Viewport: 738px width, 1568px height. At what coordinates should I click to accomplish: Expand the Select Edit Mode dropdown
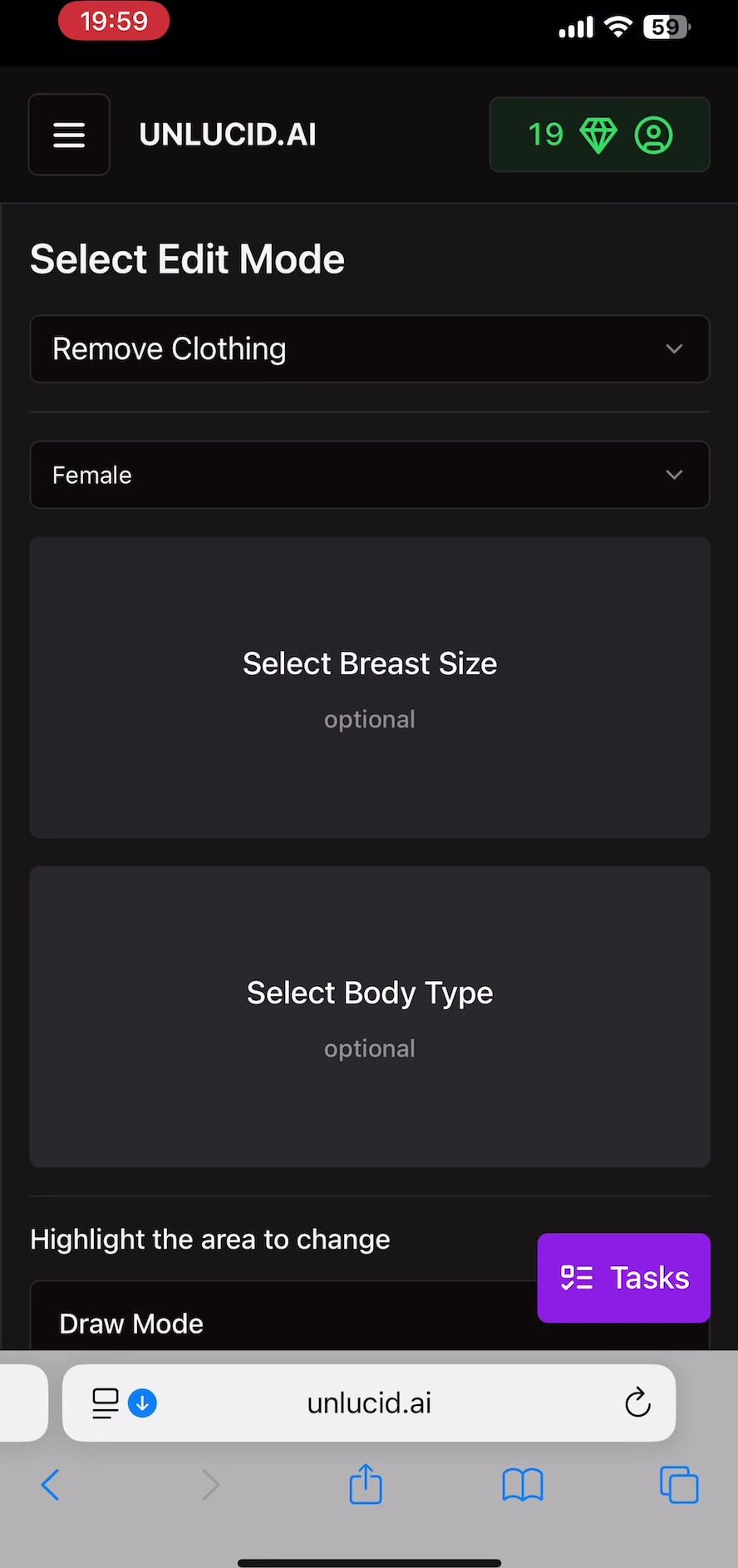coord(370,349)
